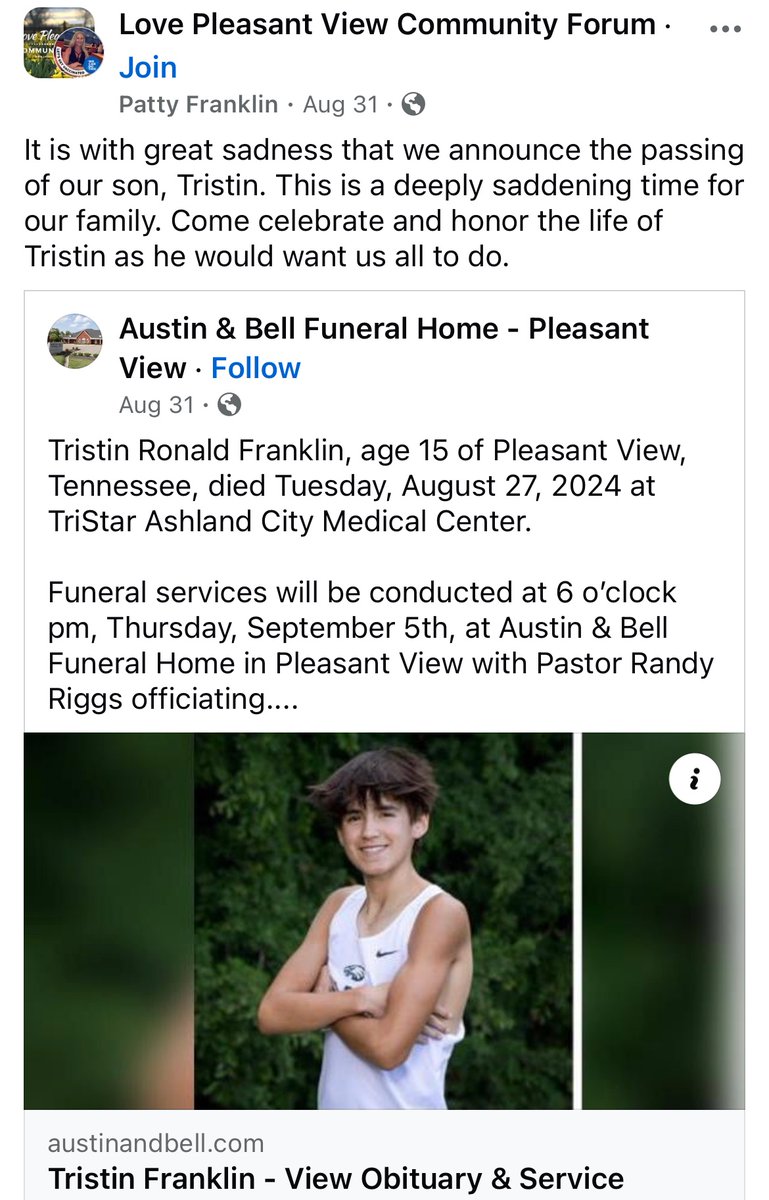The width and height of the screenshot is (769, 1200).
Task: Click the globe privacy icon beside Patty Franklin's date
Action: tap(413, 104)
